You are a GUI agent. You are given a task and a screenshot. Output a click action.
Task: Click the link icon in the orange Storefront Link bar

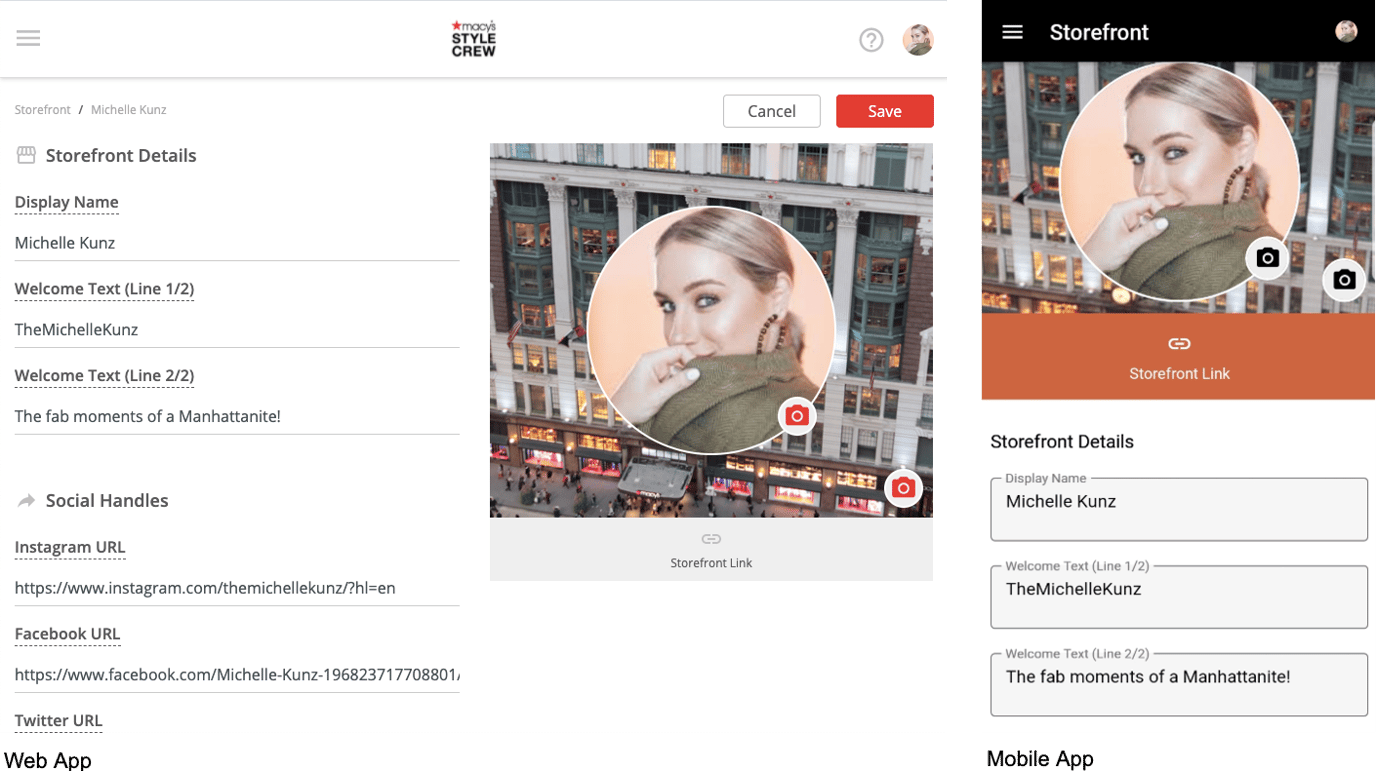[1179, 342]
